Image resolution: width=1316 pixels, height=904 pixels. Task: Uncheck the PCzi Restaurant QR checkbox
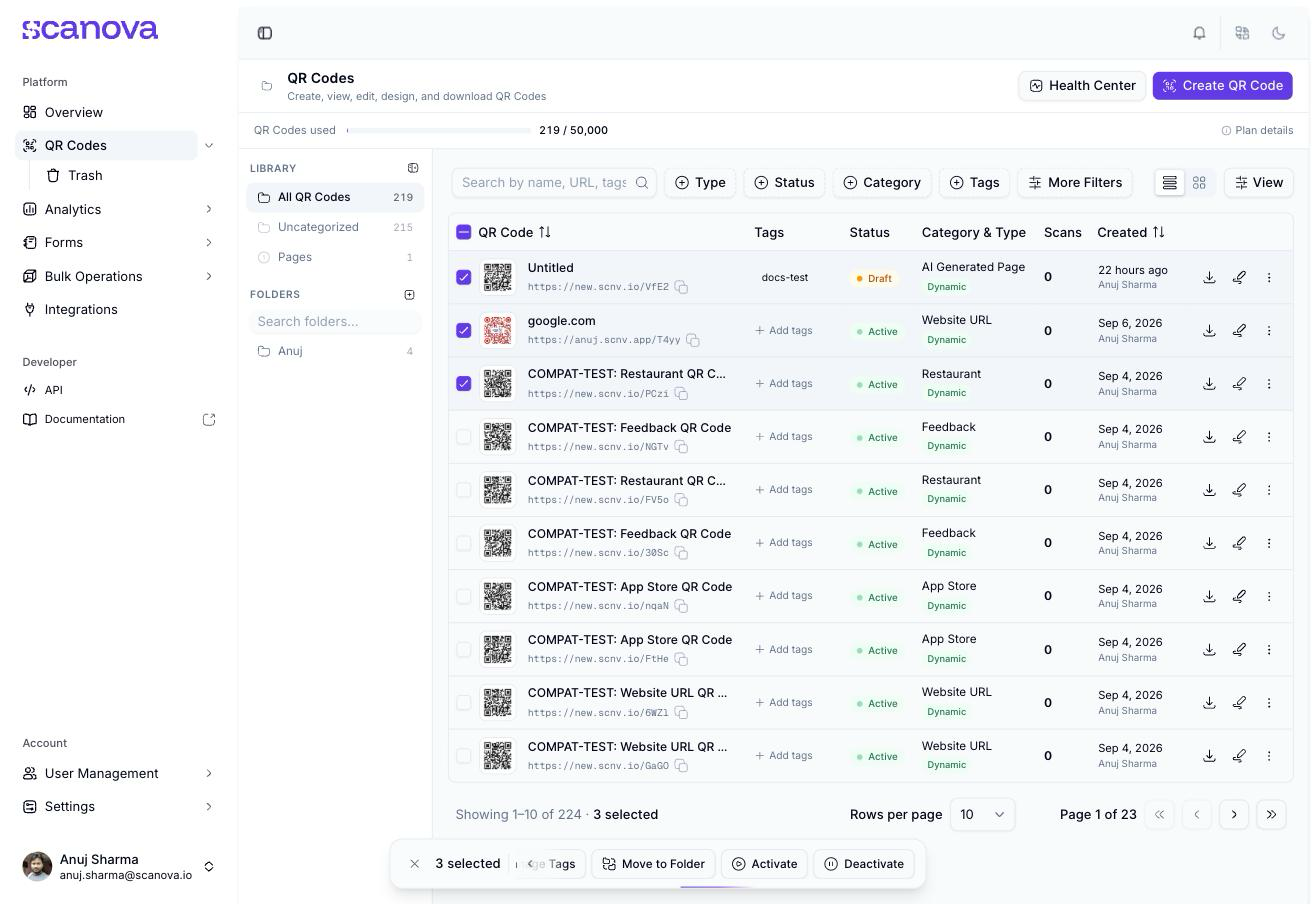[x=463, y=383]
